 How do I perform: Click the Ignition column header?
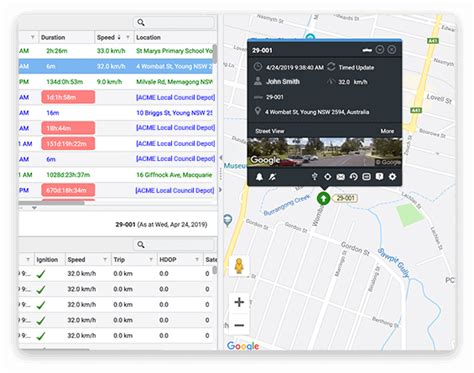47,260
